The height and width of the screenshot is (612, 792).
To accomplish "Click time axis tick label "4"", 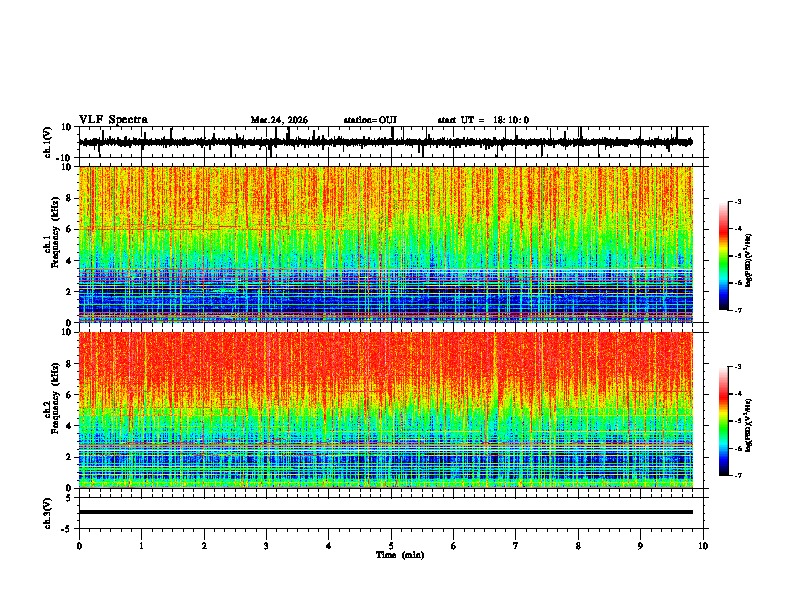I will [329, 546].
